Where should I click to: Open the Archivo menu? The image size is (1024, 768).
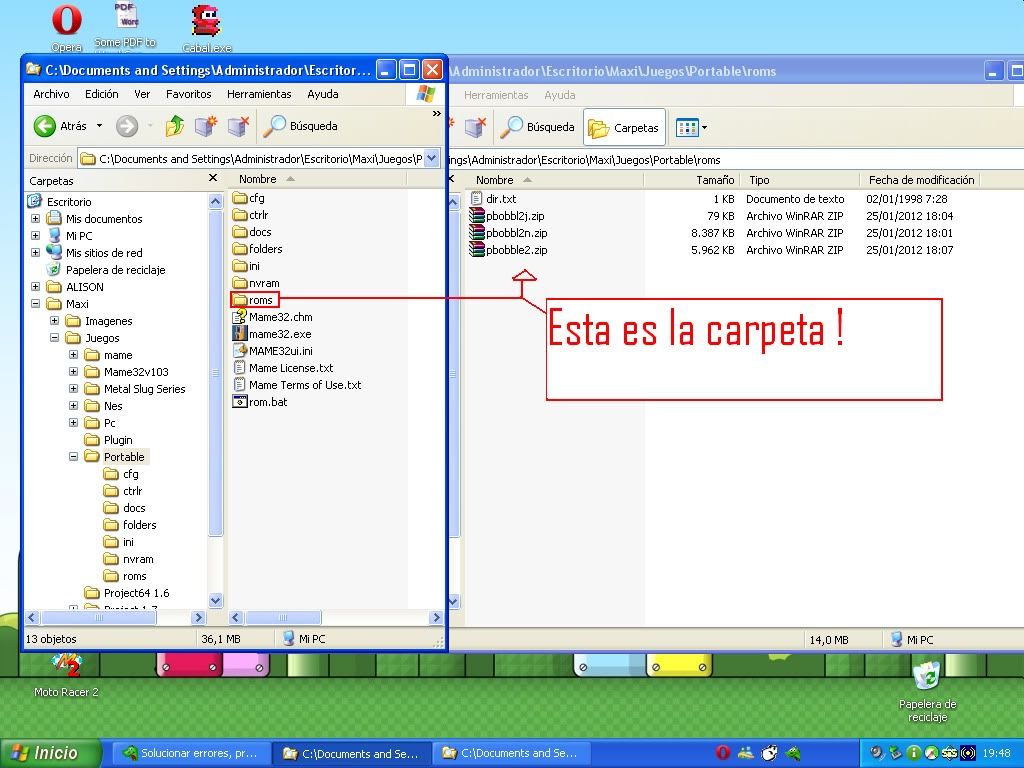click(51, 94)
